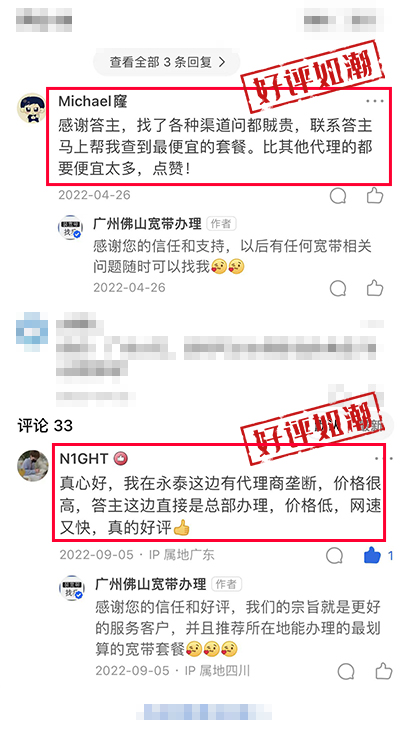Reply to Michael隆's comment via bubble icon

[338, 196]
